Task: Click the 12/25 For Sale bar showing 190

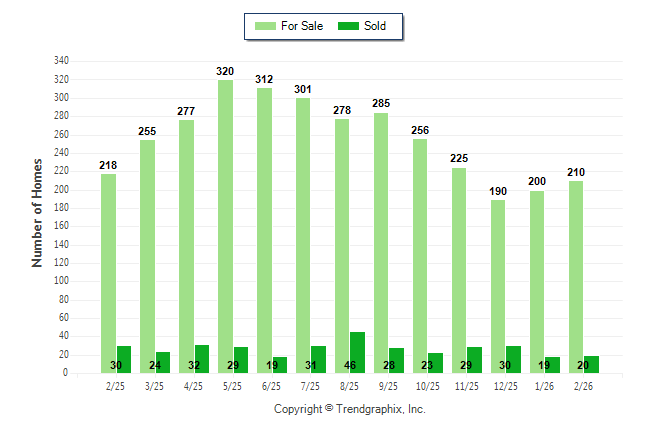Action: tap(498, 286)
